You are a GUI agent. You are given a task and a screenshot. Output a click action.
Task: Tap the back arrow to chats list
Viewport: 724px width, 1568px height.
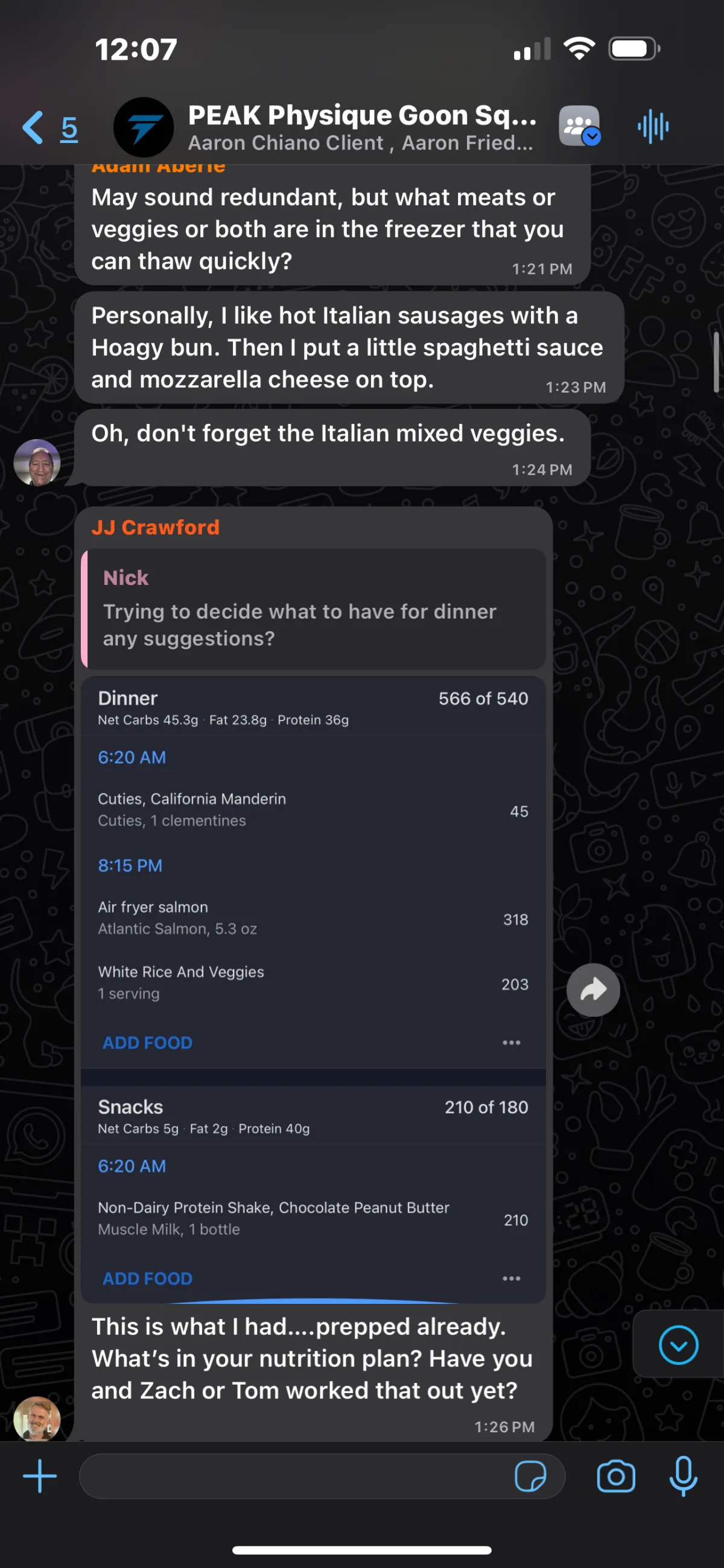[x=33, y=128]
